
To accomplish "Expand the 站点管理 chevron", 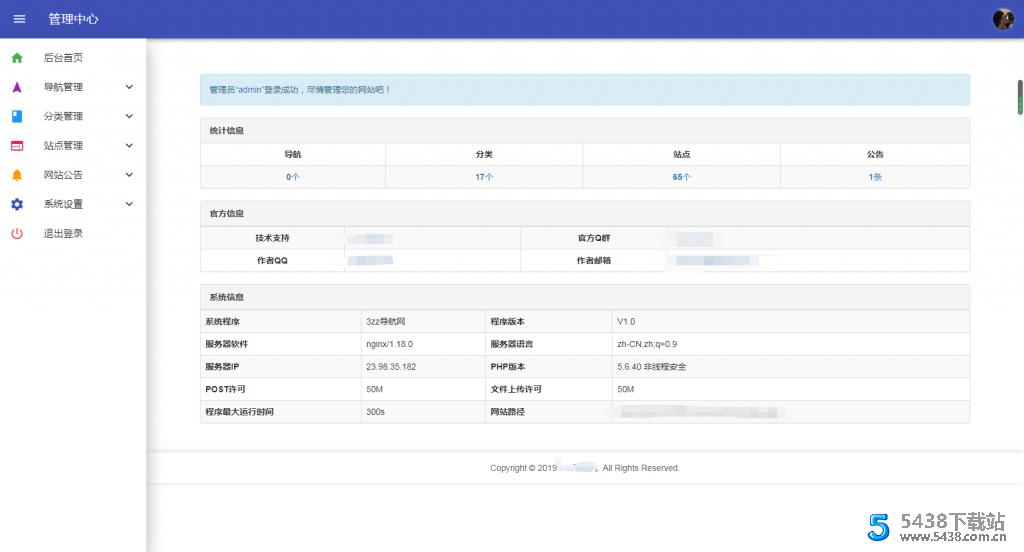I will [129, 146].
